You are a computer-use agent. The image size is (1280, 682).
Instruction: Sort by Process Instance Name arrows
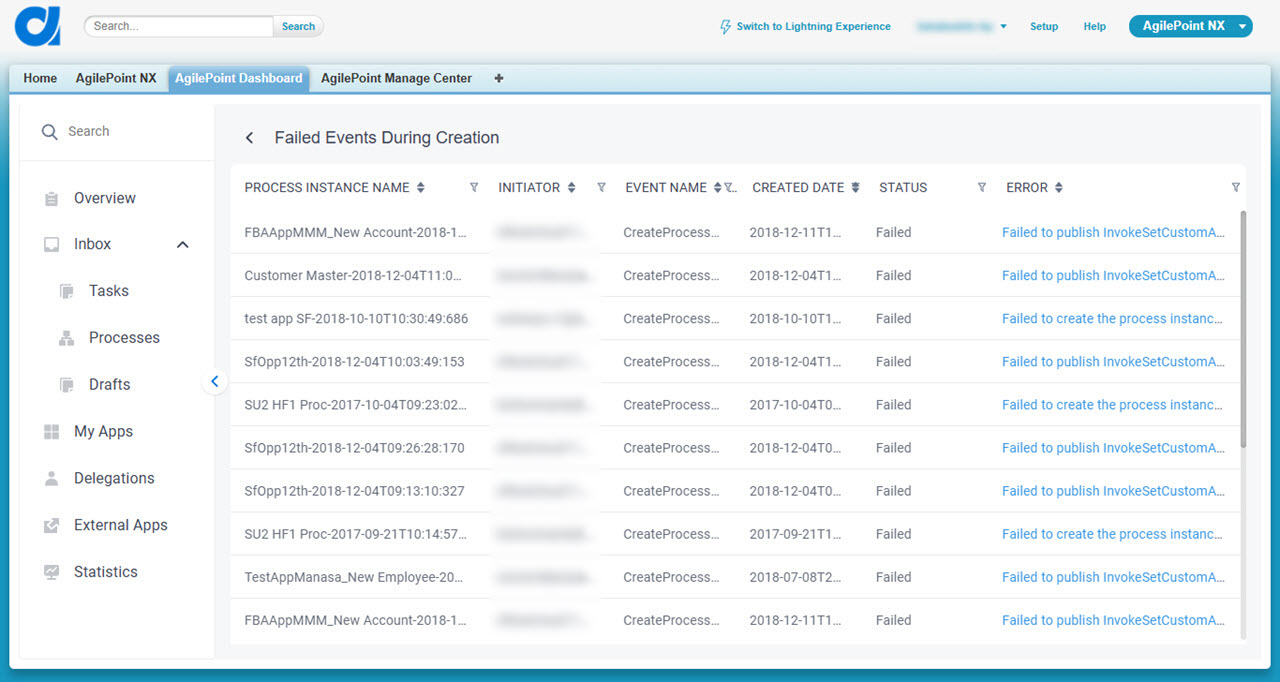pos(421,188)
